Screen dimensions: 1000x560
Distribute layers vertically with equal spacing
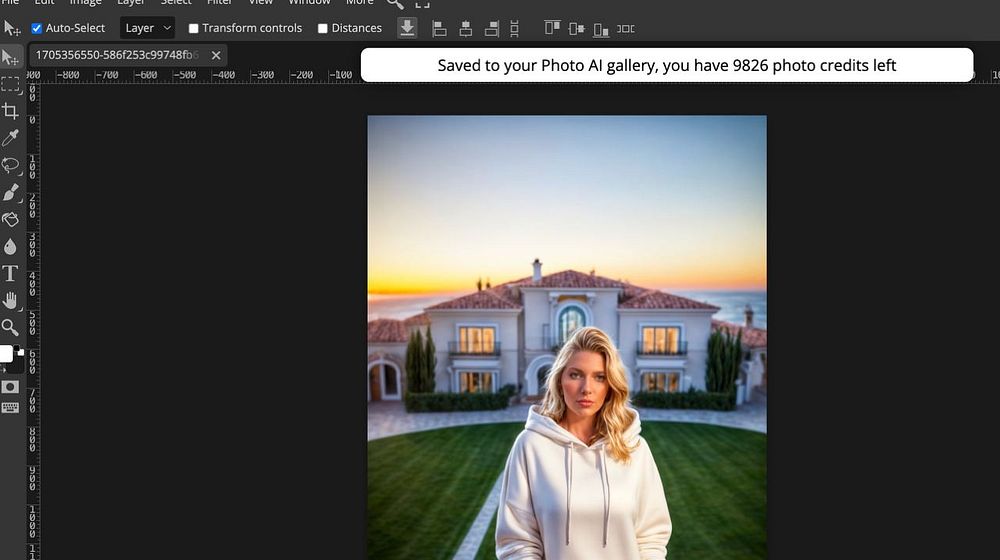[x=515, y=29]
